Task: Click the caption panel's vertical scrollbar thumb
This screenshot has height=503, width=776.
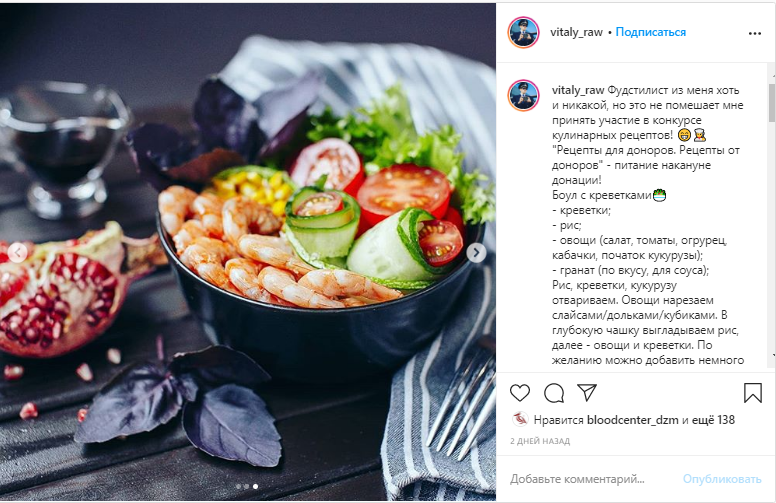Action: [772, 102]
